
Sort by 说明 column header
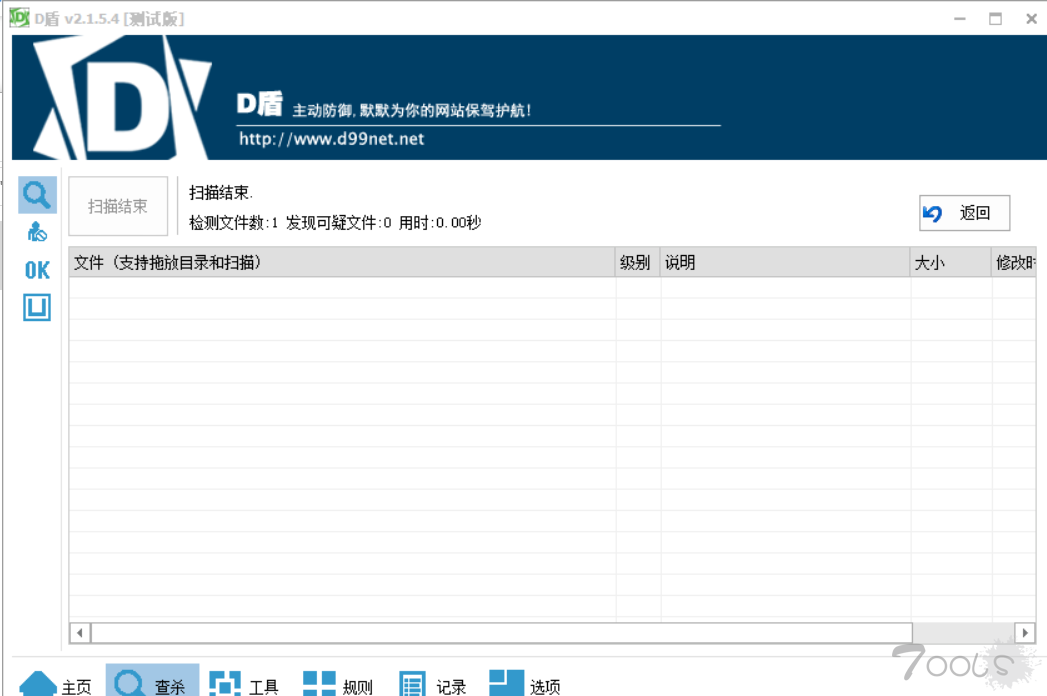(785, 263)
